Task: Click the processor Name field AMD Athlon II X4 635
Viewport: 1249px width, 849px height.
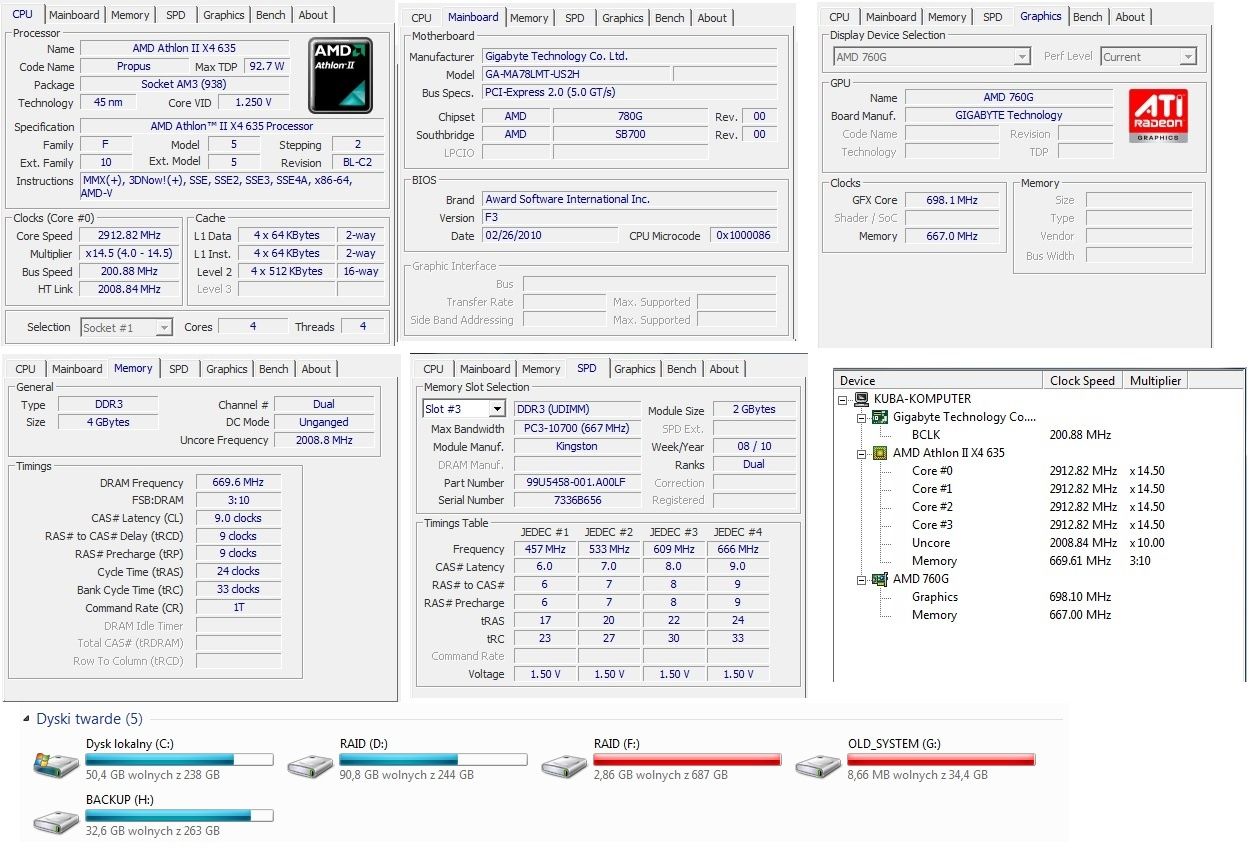Action: tap(185, 48)
